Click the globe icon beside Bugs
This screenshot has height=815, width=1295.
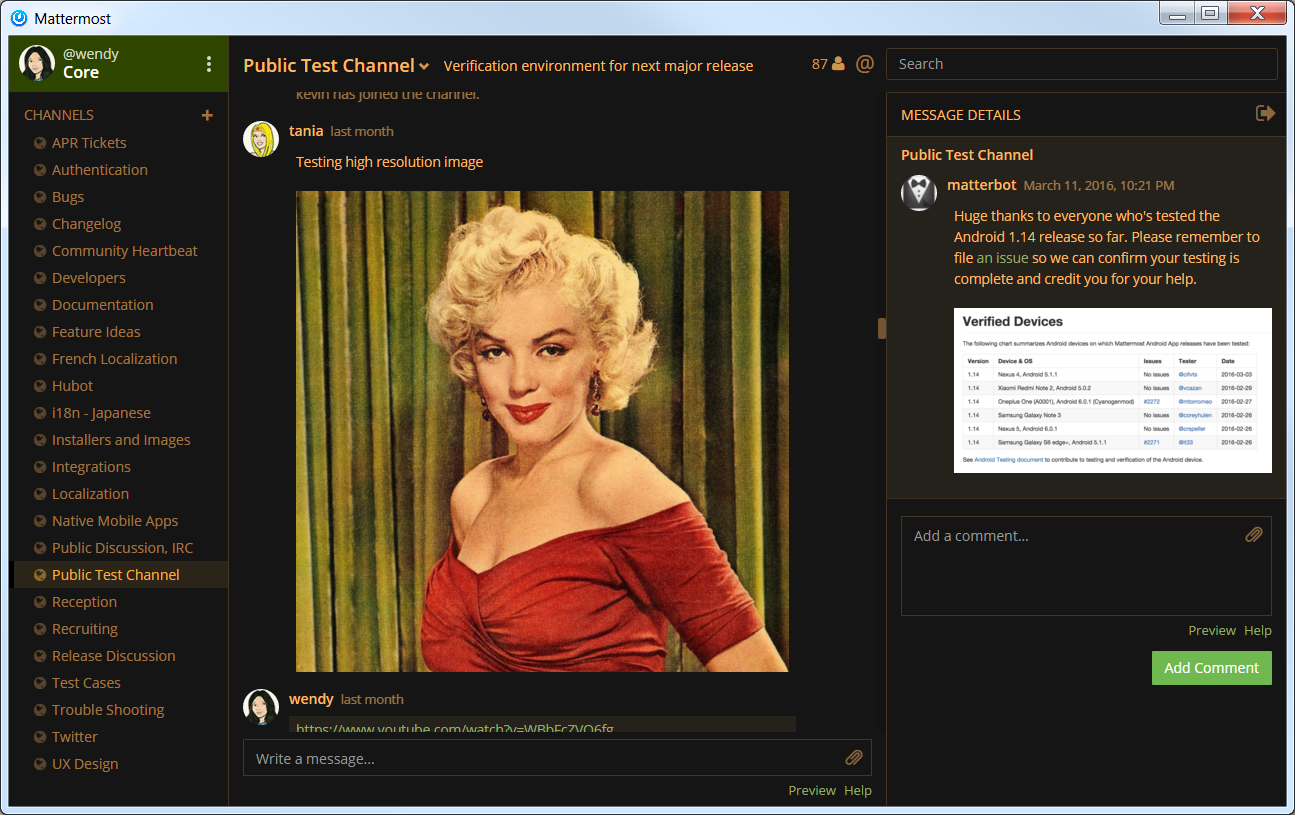40,197
